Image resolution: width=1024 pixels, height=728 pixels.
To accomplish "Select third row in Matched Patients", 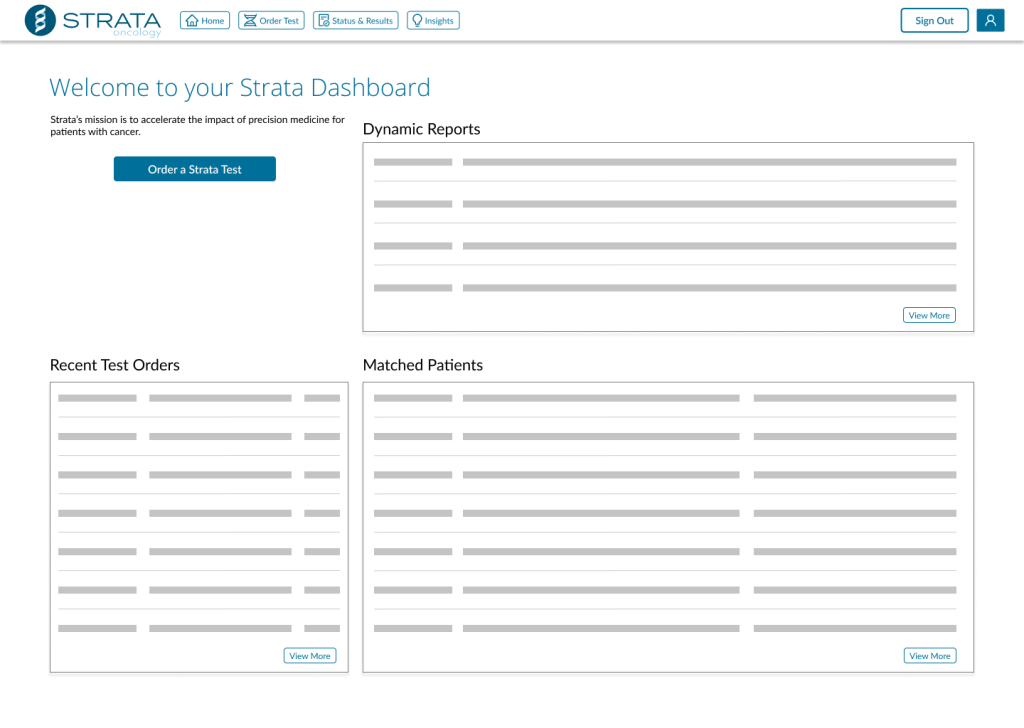I will pyautogui.click(x=665, y=475).
